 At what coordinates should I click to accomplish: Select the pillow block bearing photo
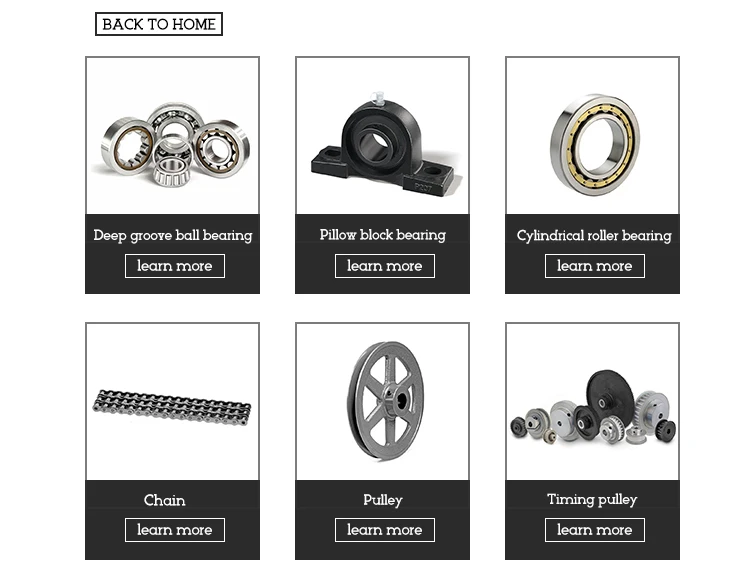[382, 135]
